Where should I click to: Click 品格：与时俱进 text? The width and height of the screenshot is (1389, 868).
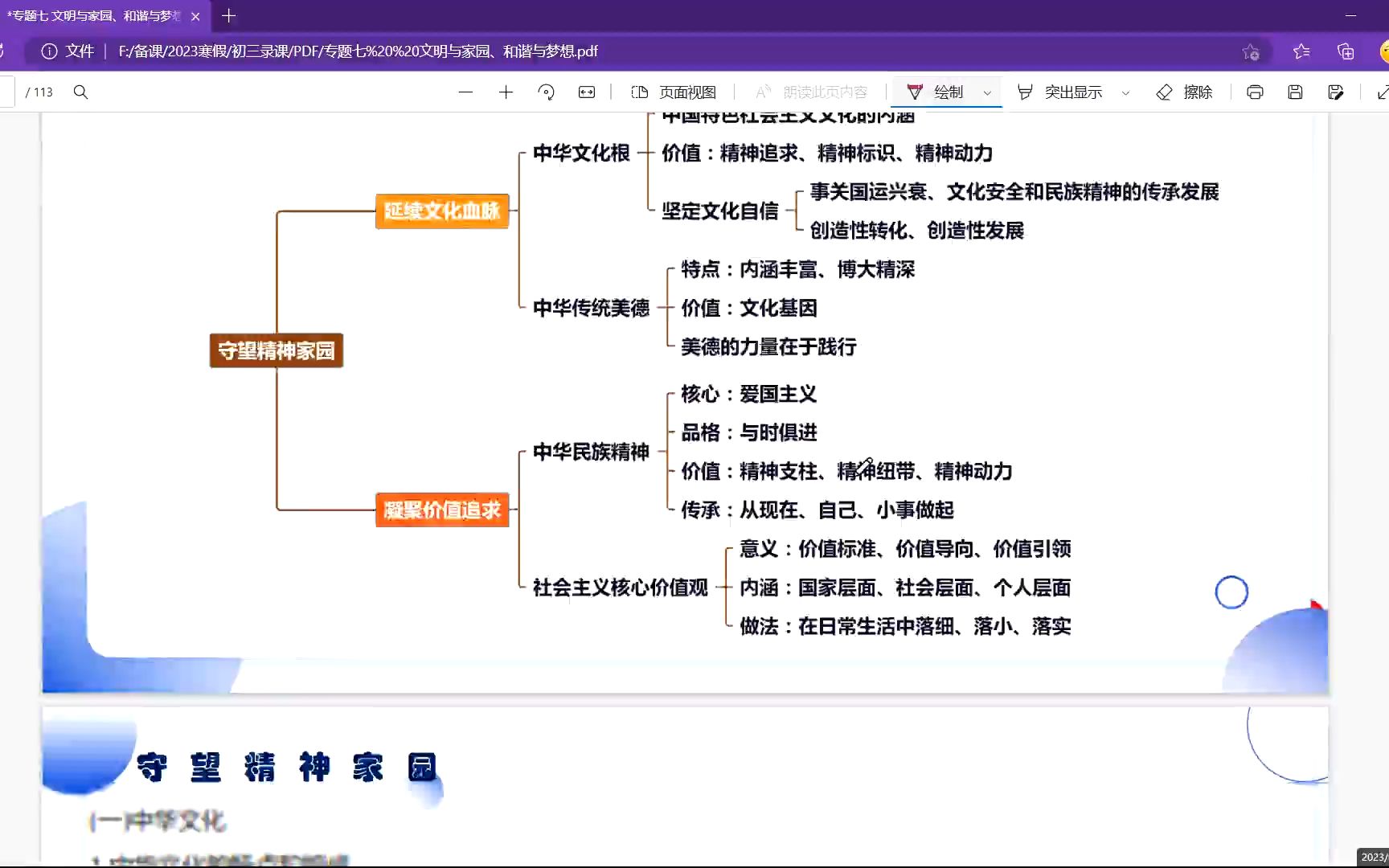pos(749,432)
